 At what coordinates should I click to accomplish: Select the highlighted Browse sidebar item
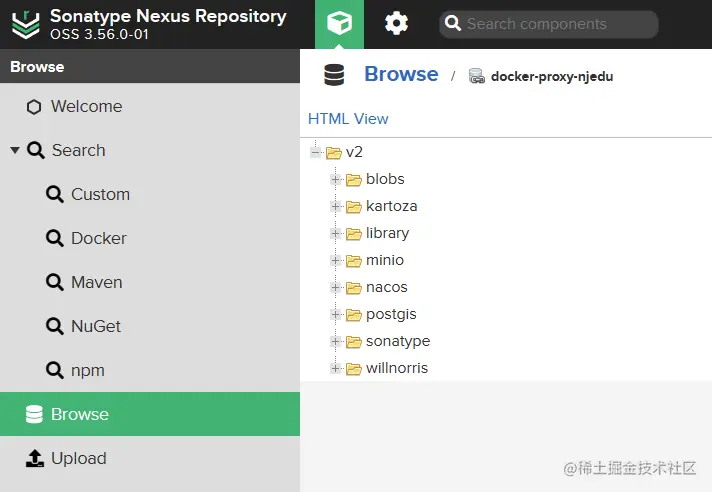[150, 414]
